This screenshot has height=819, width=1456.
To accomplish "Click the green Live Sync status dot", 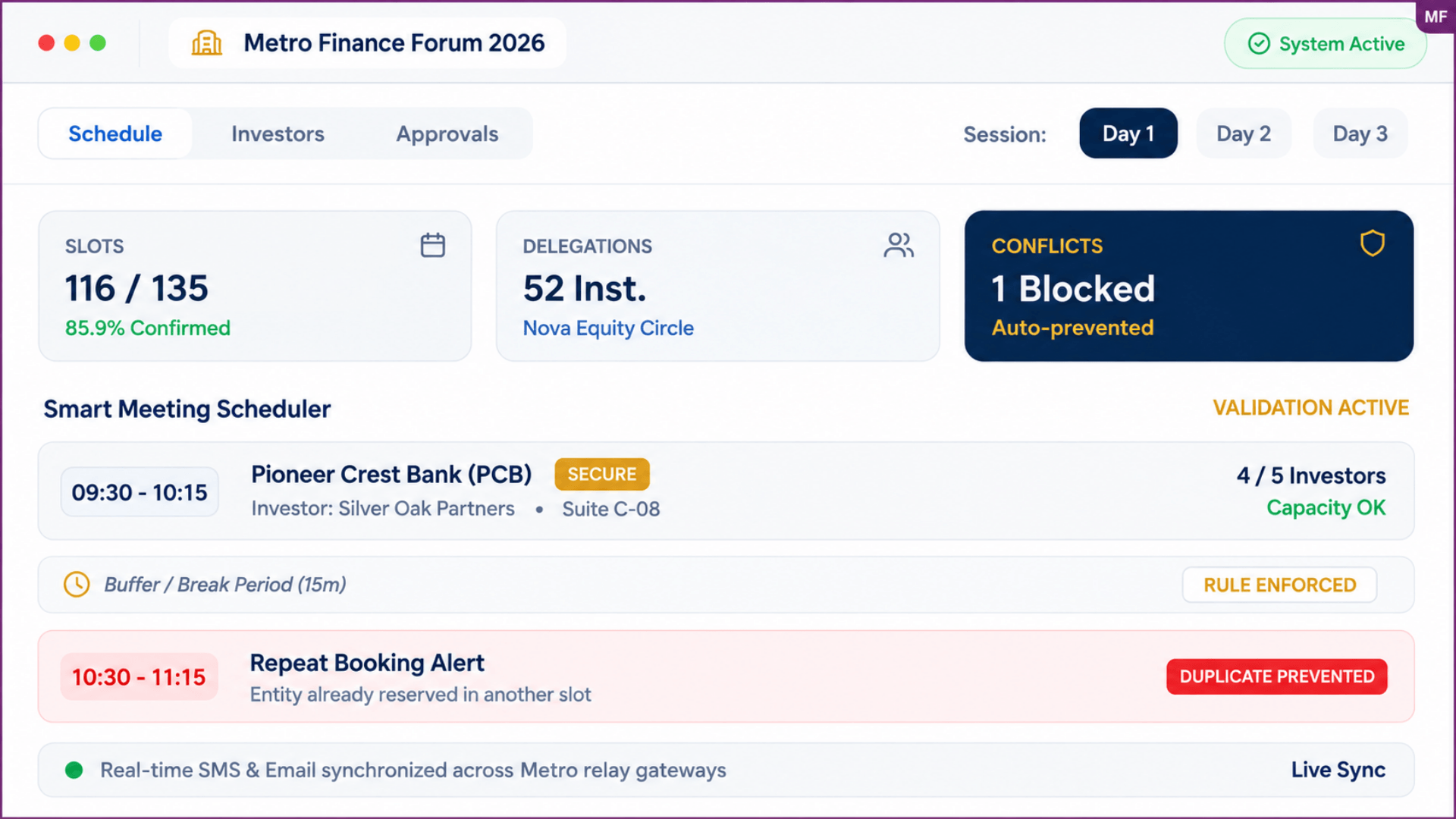I will point(74,770).
